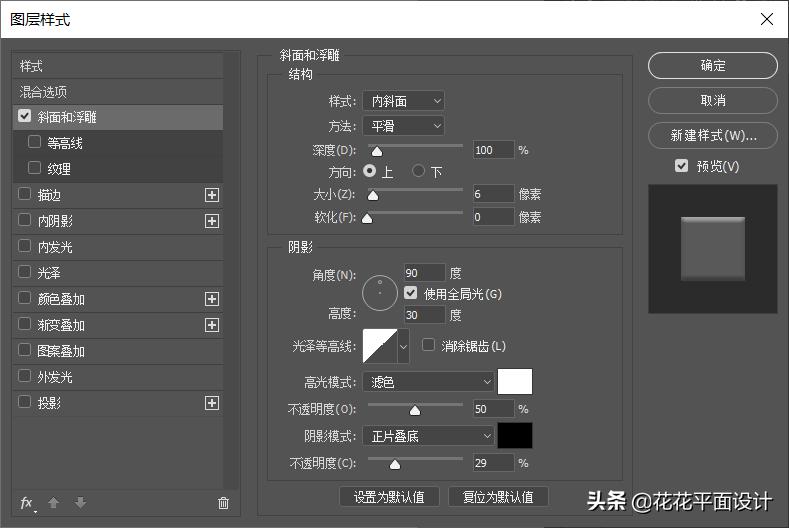Enable the 纹理 checkbox

(x=34, y=168)
